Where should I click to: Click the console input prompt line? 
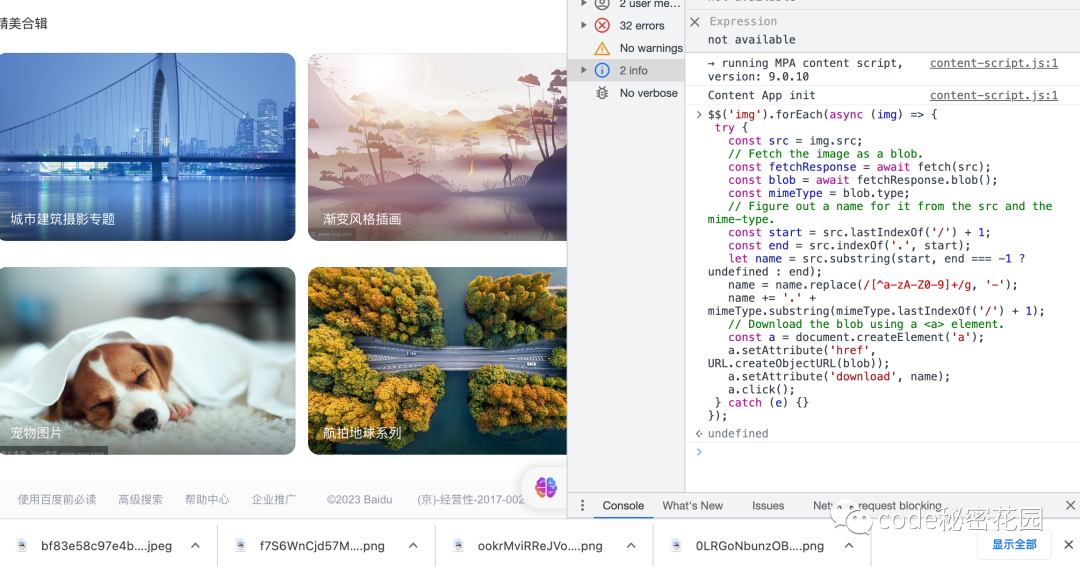tap(882, 452)
